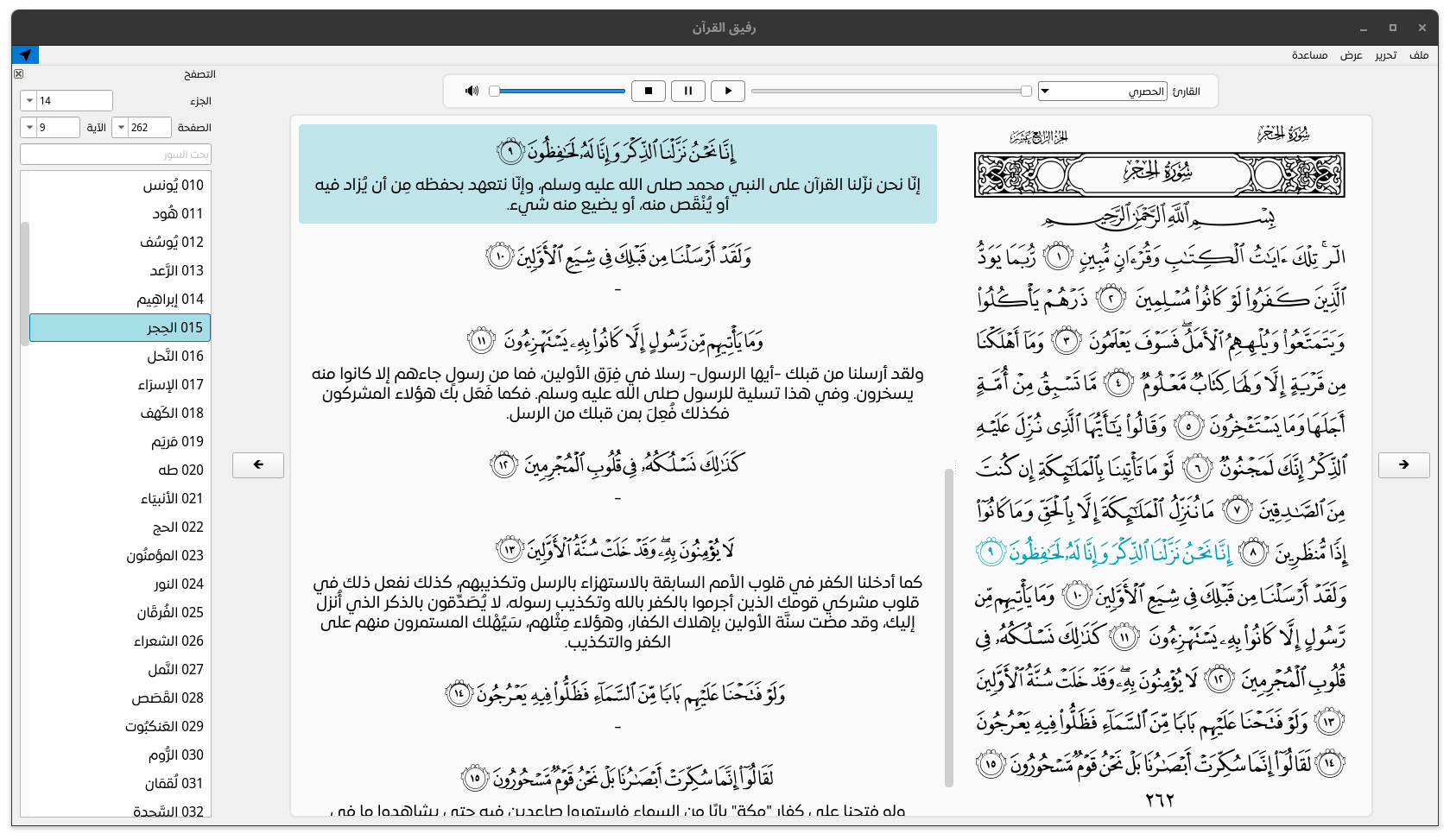1450x840 pixels.
Task: Click verse 13 text in tafsir panel
Action: point(616,549)
